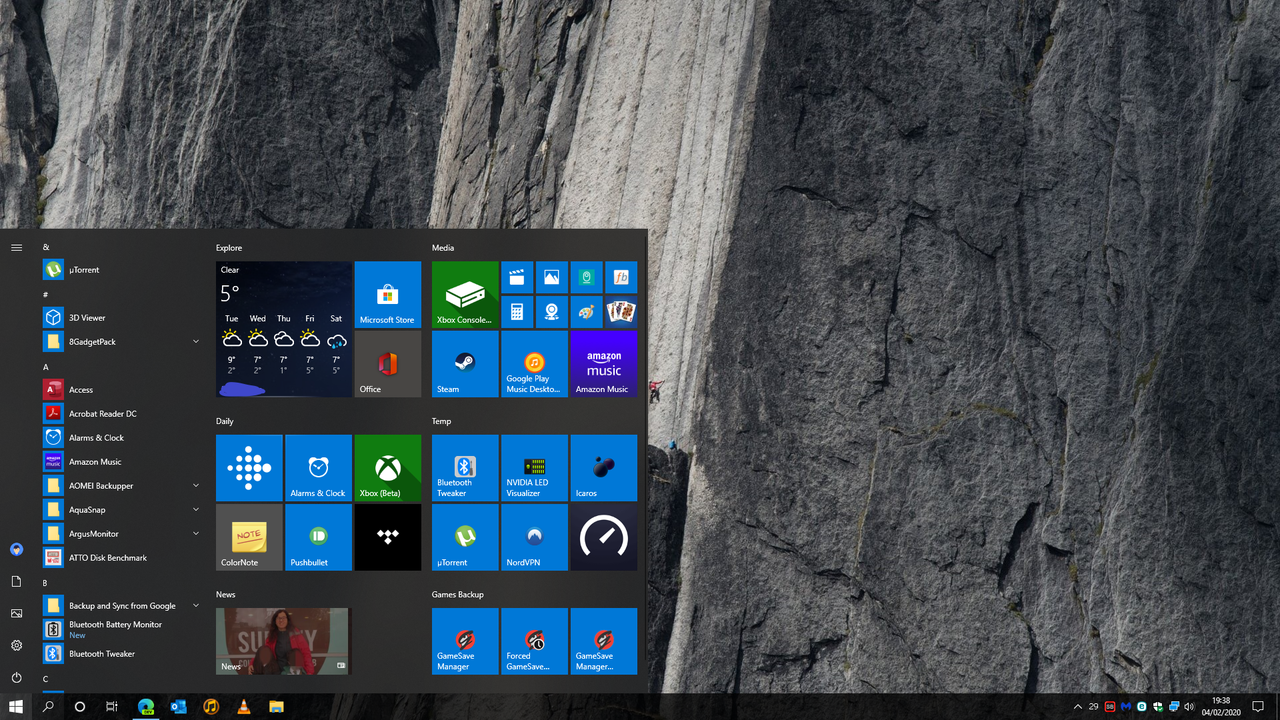Open Google Play Music Desktop tile
The width and height of the screenshot is (1280, 720).
coord(534,364)
